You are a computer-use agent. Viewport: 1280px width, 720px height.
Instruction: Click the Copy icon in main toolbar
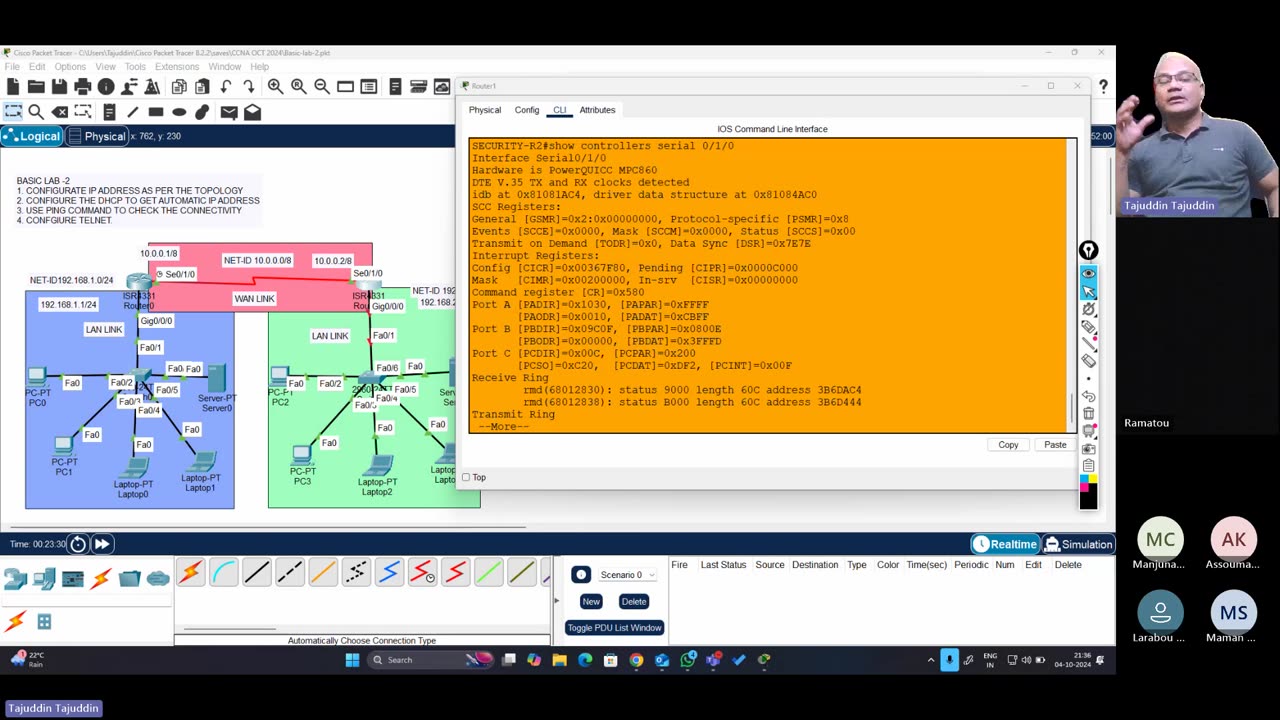(x=179, y=87)
